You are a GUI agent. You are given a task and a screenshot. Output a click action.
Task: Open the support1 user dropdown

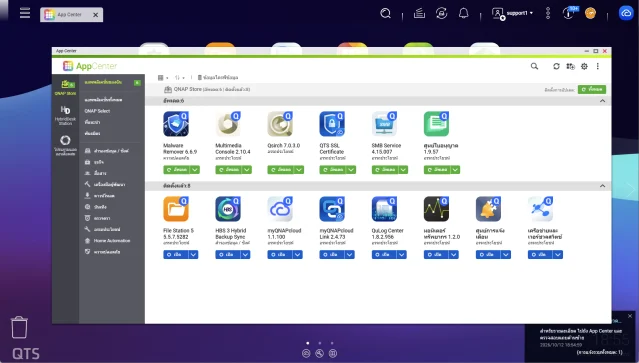[513, 13]
